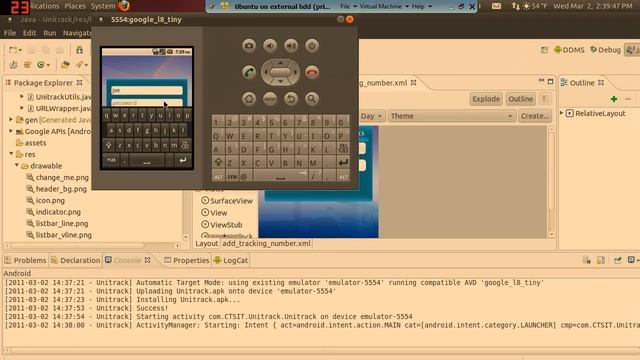Click the emulator power button

312,46
